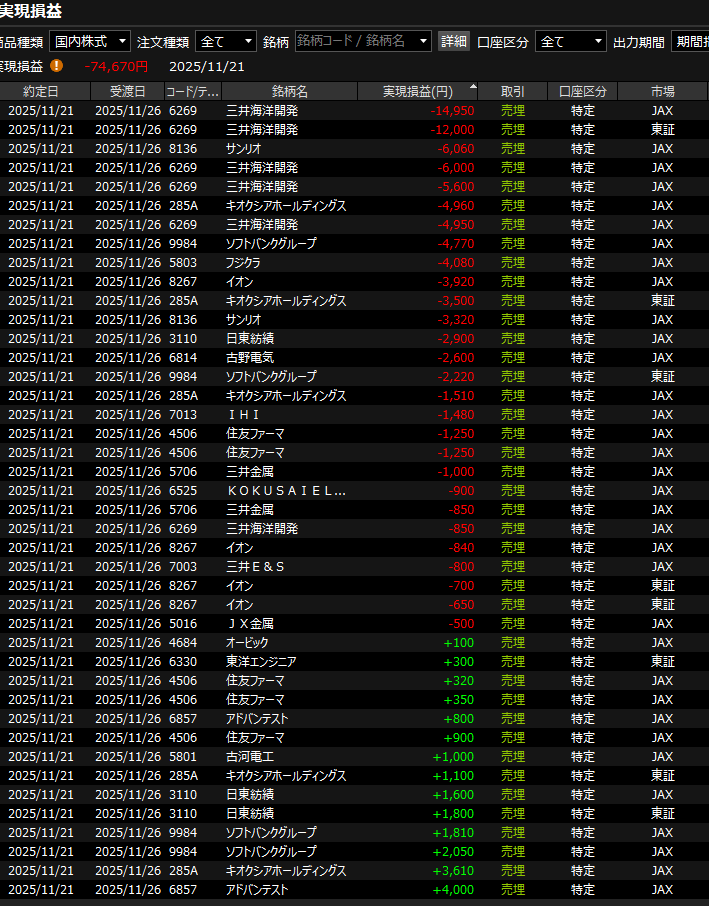The image size is (709, 906).
Task: Click the 市場 column header
Action: click(x=662, y=91)
